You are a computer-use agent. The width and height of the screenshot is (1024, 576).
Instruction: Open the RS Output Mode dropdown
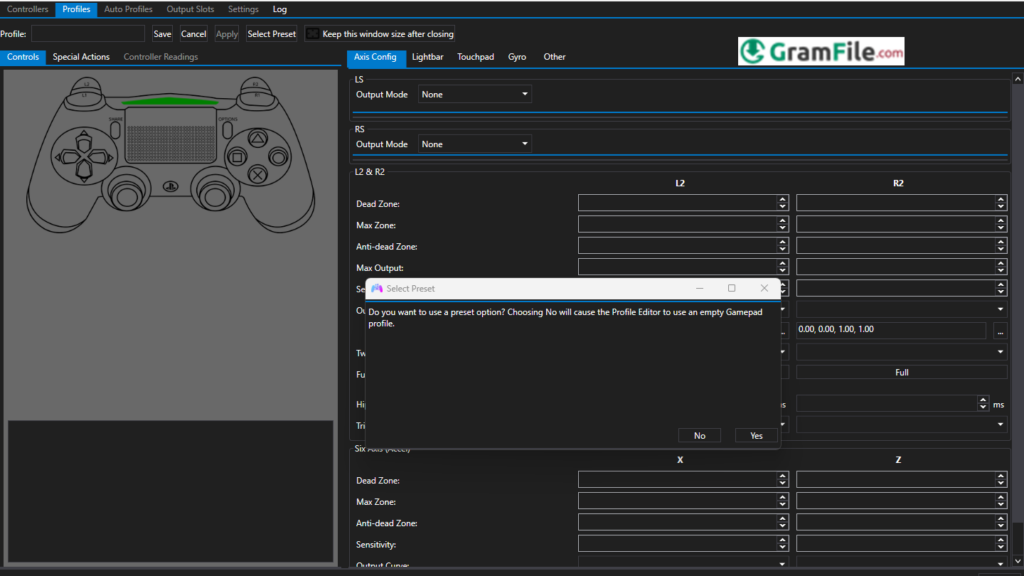point(524,143)
